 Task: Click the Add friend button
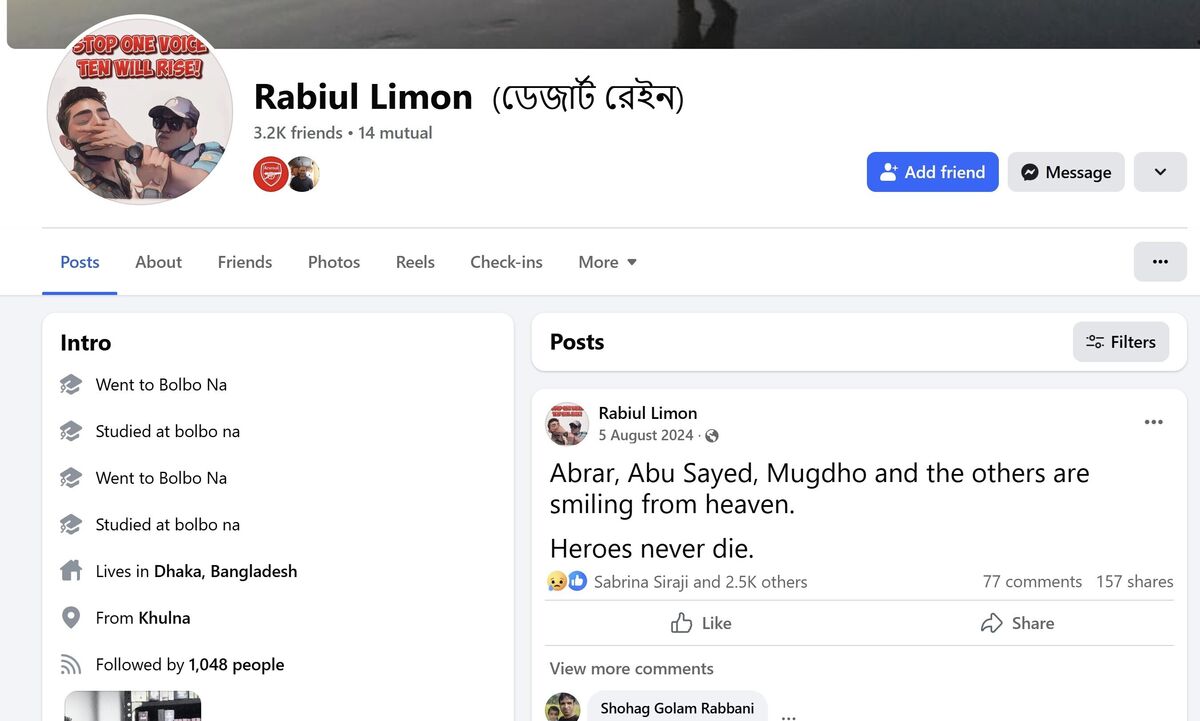(932, 172)
